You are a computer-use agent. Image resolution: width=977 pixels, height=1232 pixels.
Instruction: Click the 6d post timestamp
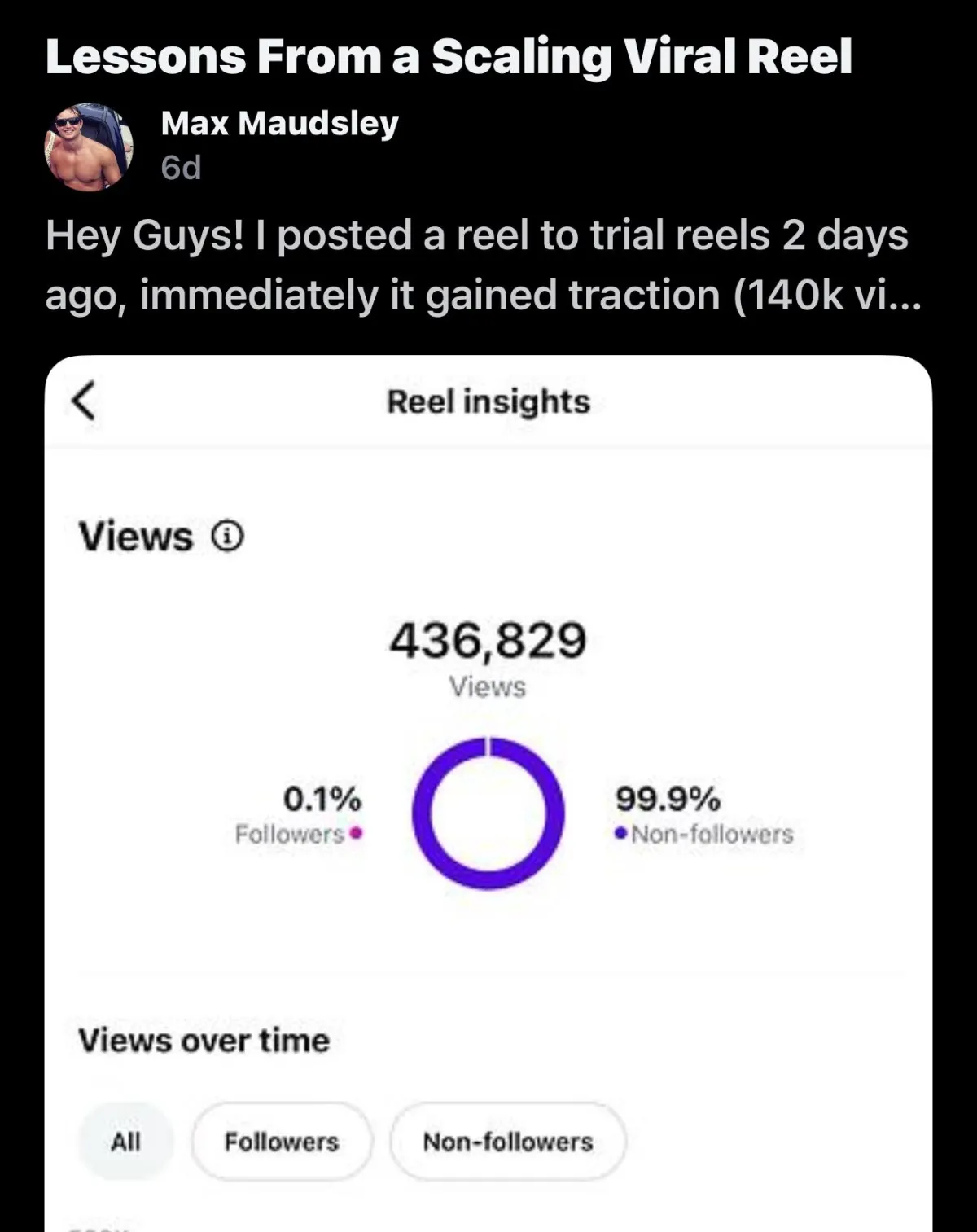181,168
